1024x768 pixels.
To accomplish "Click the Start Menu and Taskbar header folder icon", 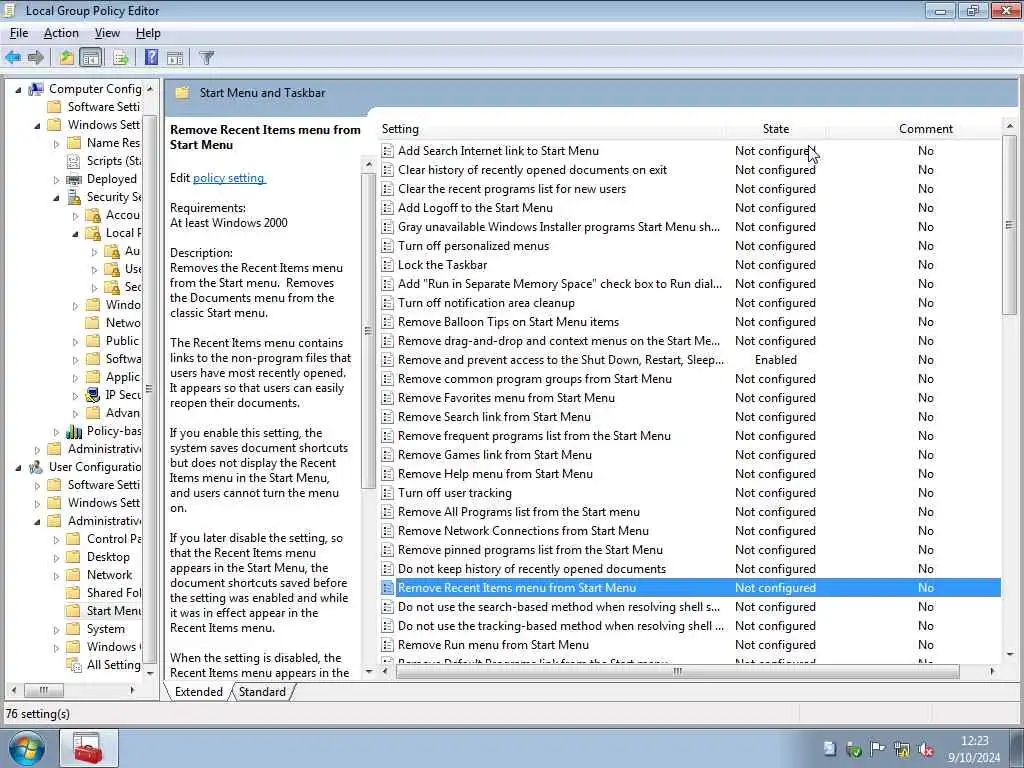I will coord(182,93).
